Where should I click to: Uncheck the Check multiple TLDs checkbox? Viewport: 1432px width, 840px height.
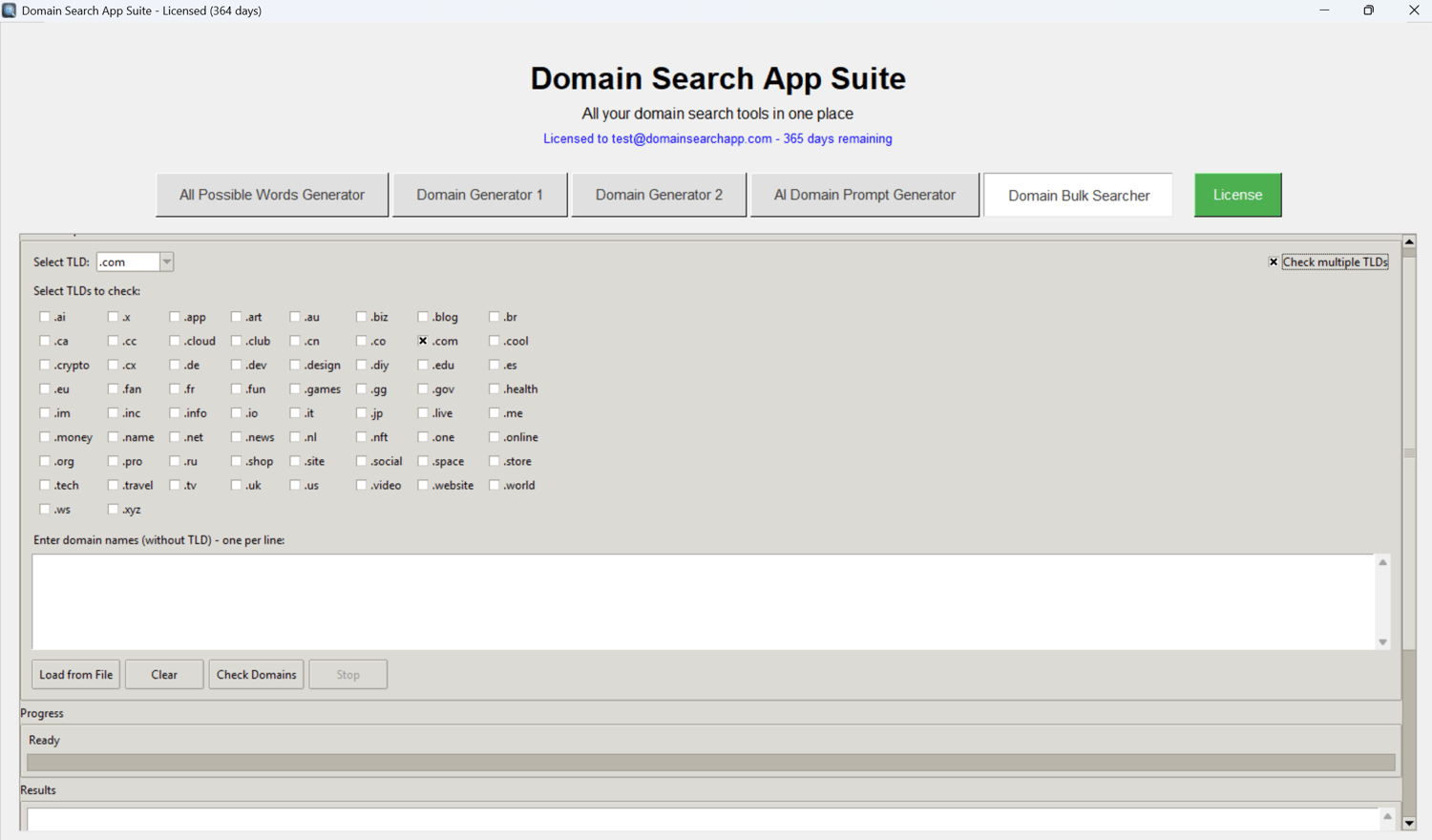(1274, 262)
